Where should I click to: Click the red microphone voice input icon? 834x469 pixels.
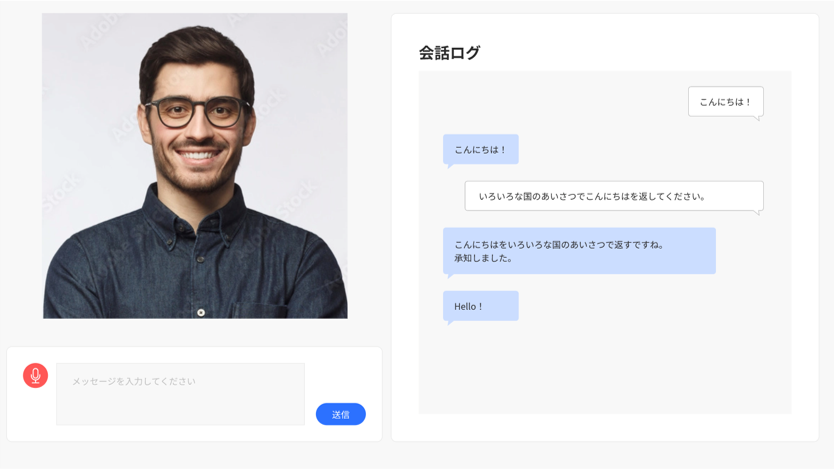click(36, 375)
